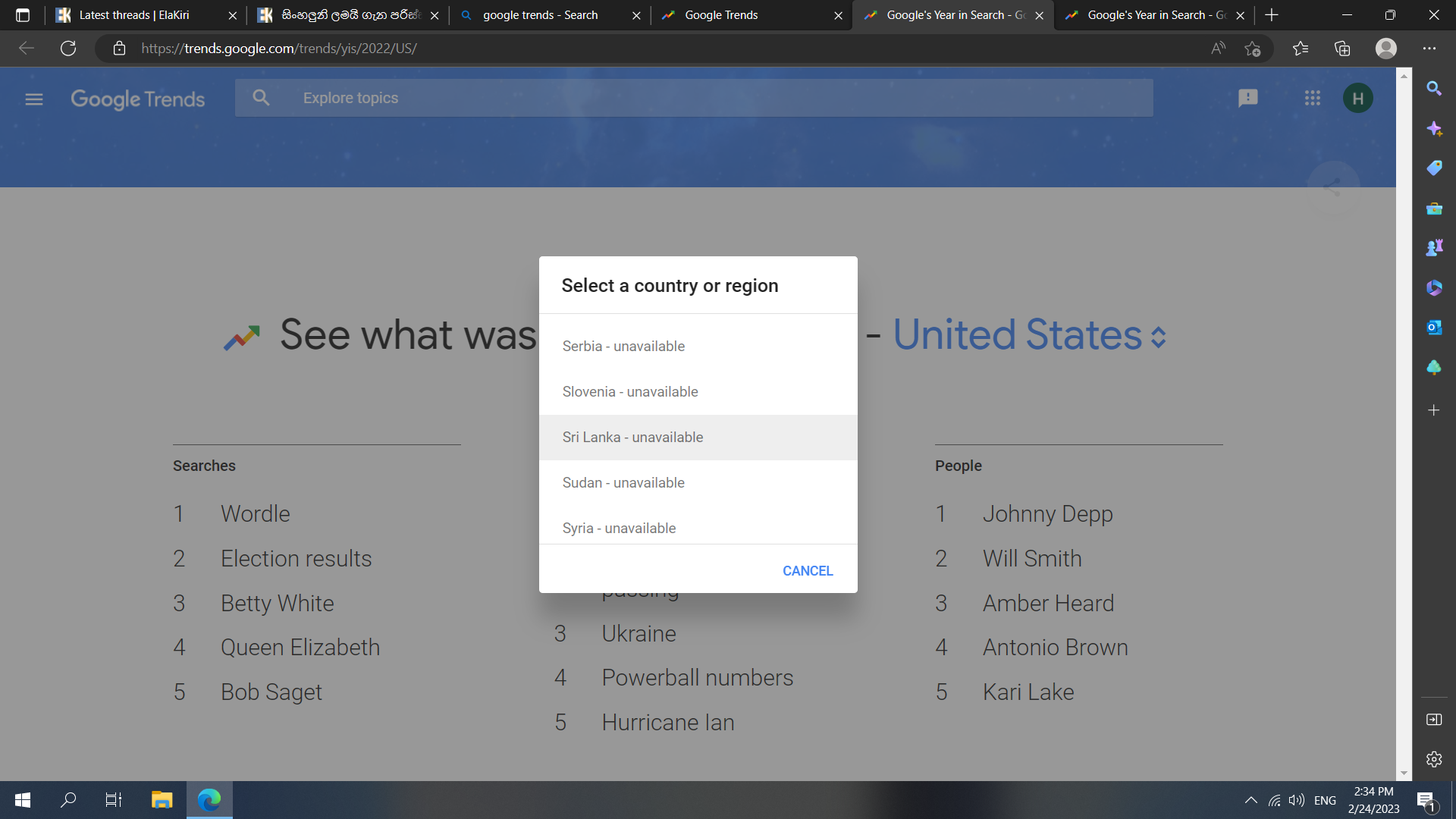Viewport: 1456px width, 819px height.
Task: Open network status in the system tray
Action: (x=1274, y=801)
